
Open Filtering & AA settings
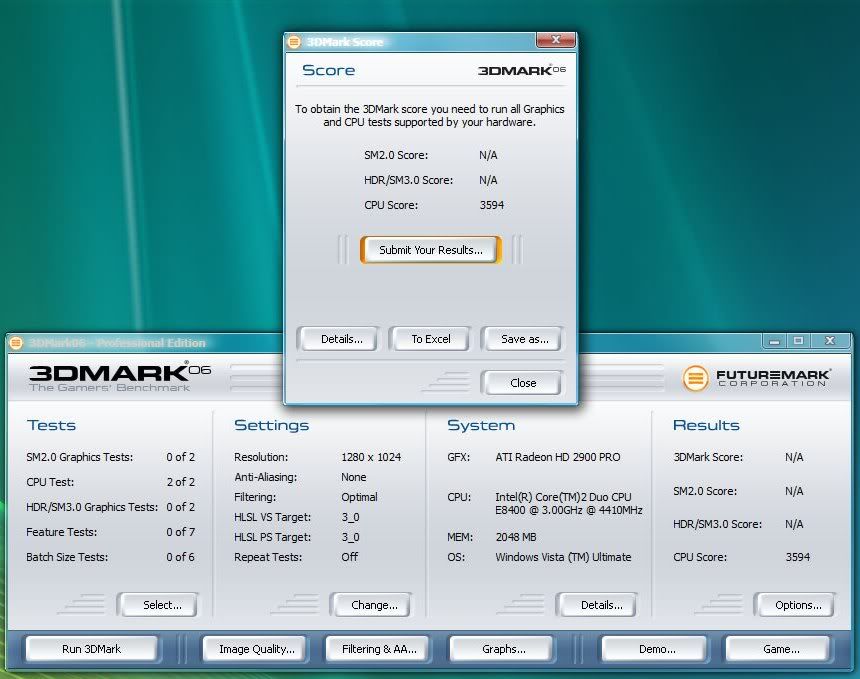379,649
